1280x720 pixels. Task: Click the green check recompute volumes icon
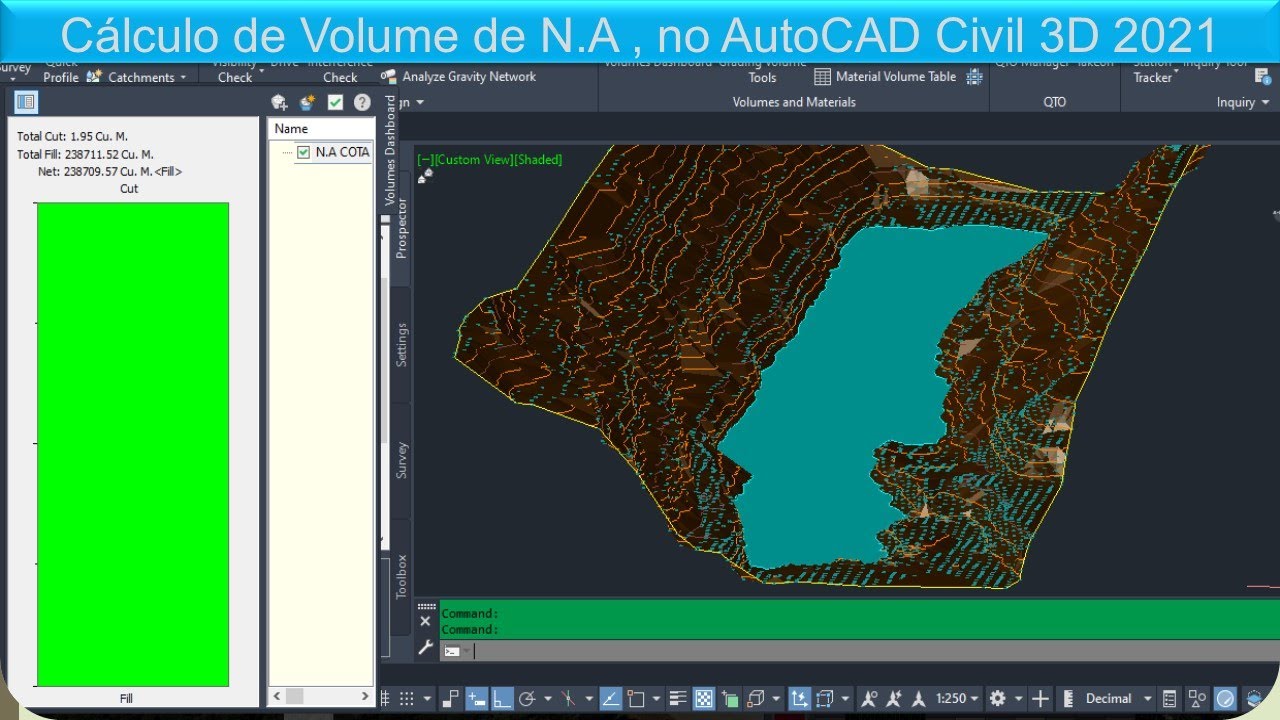click(335, 102)
